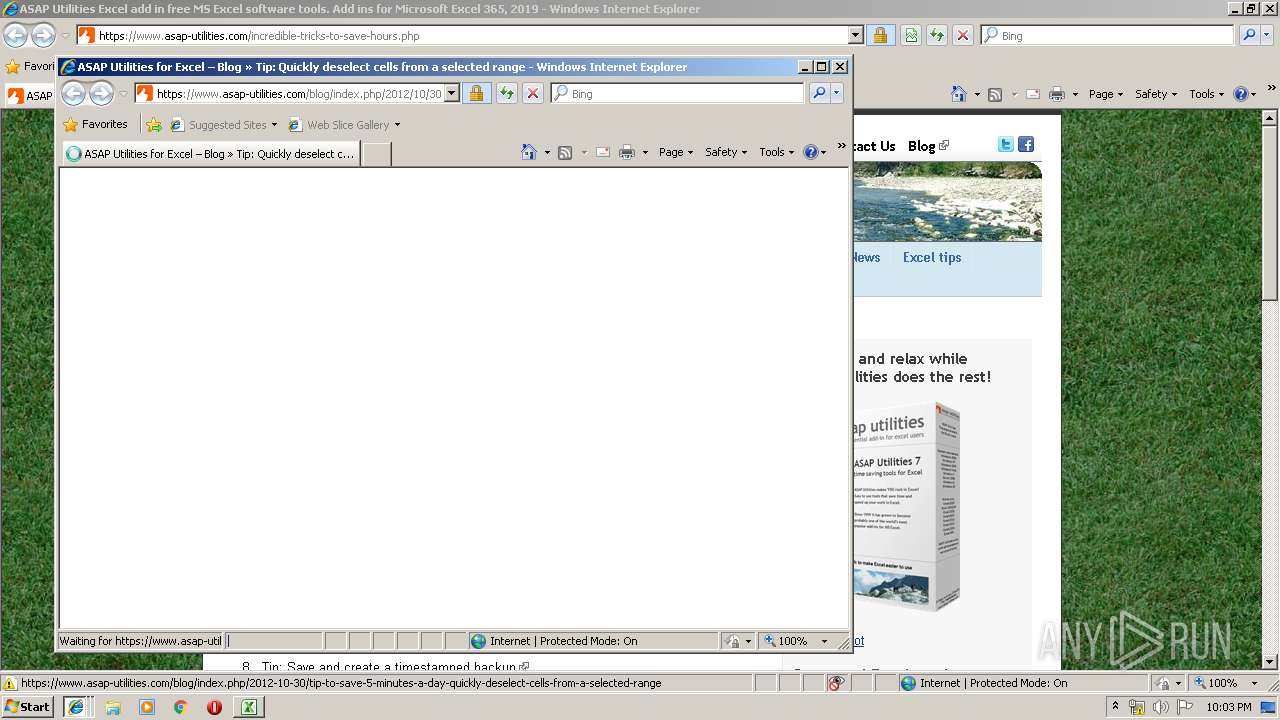
Task: Open zoom level 100% dropdown in front window status bar
Action: (x=824, y=641)
